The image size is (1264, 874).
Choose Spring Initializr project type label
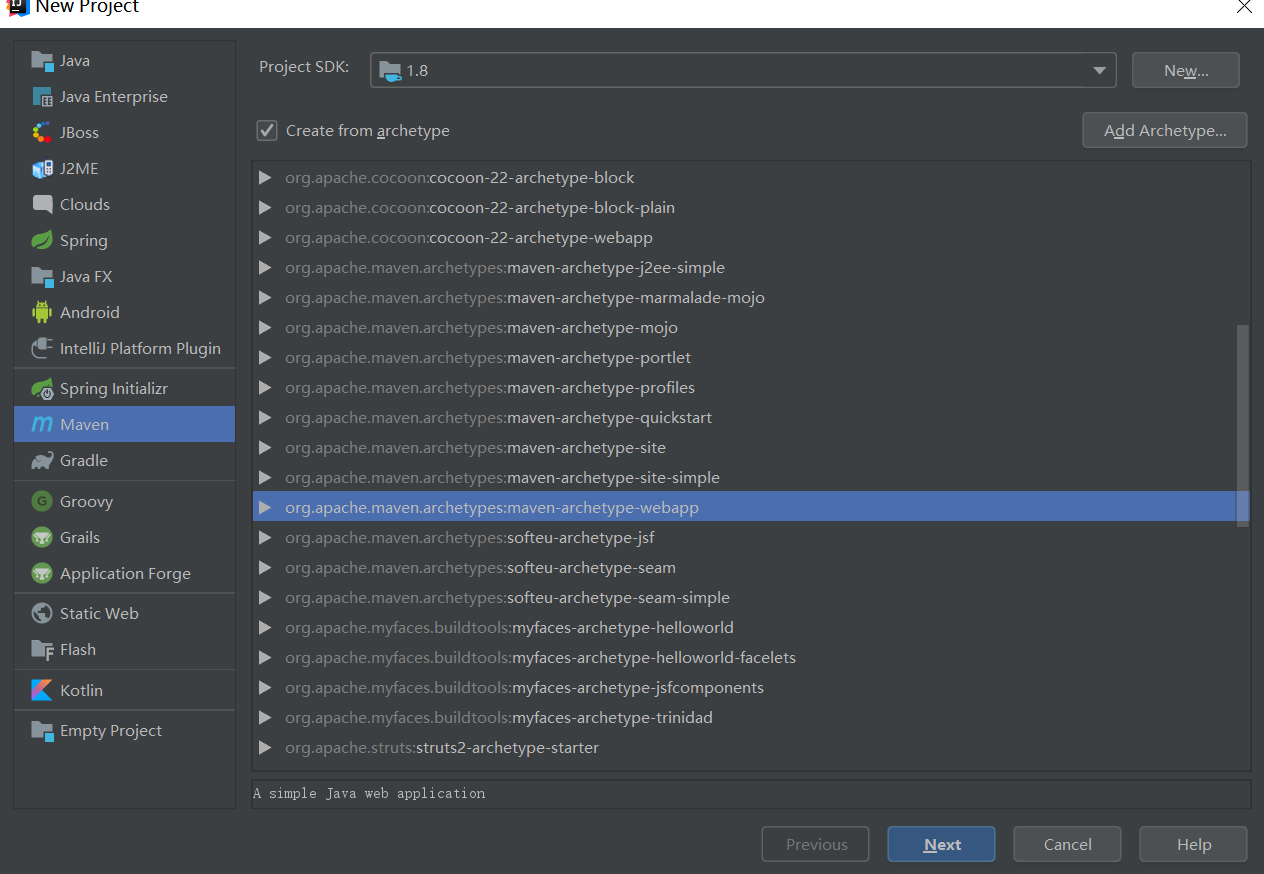click(114, 388)
